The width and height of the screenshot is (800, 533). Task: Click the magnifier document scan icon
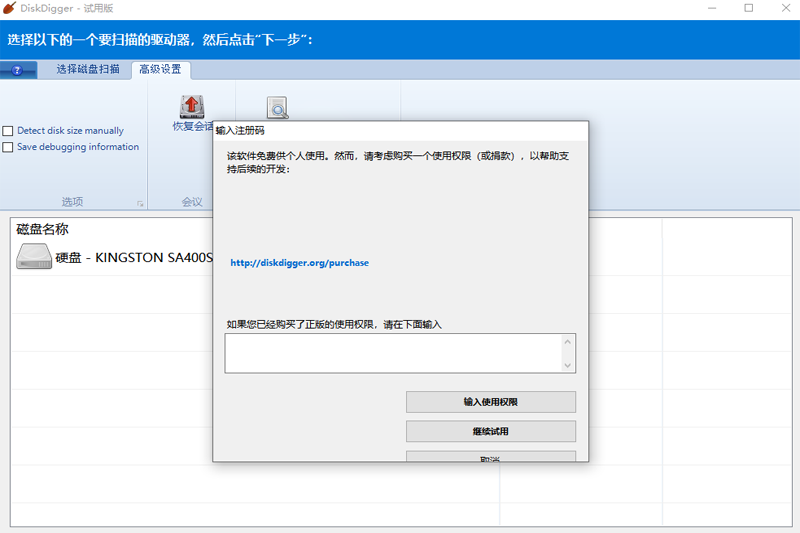point(278,108)
